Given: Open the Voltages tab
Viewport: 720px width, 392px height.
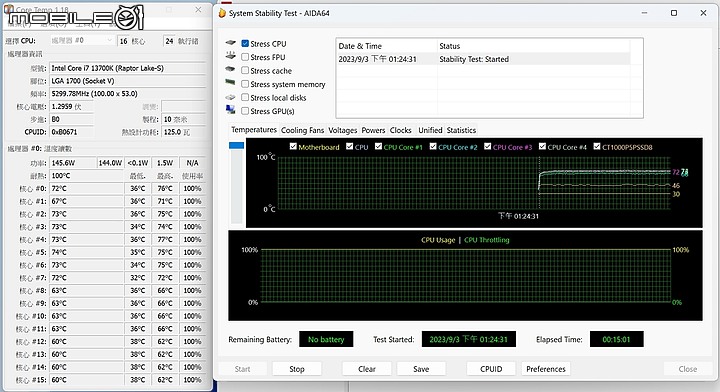Looking at the screenshot, I should 343,130.
